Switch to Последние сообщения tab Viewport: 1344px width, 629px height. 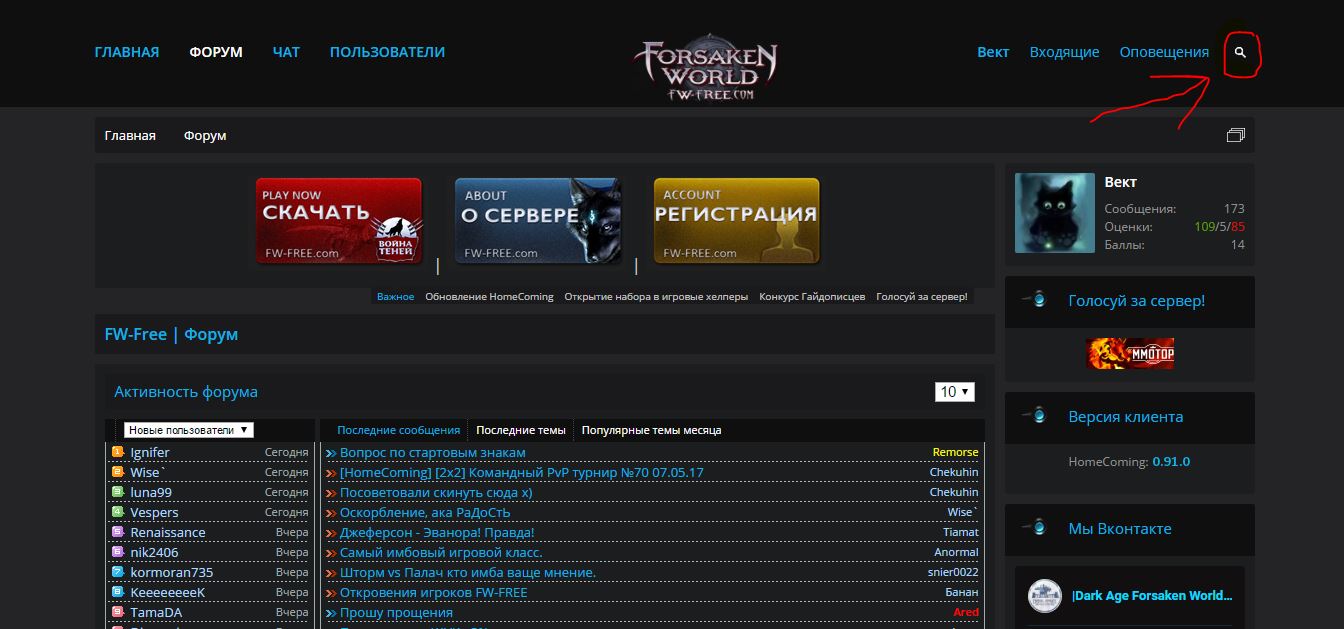(x=398, y=430)
